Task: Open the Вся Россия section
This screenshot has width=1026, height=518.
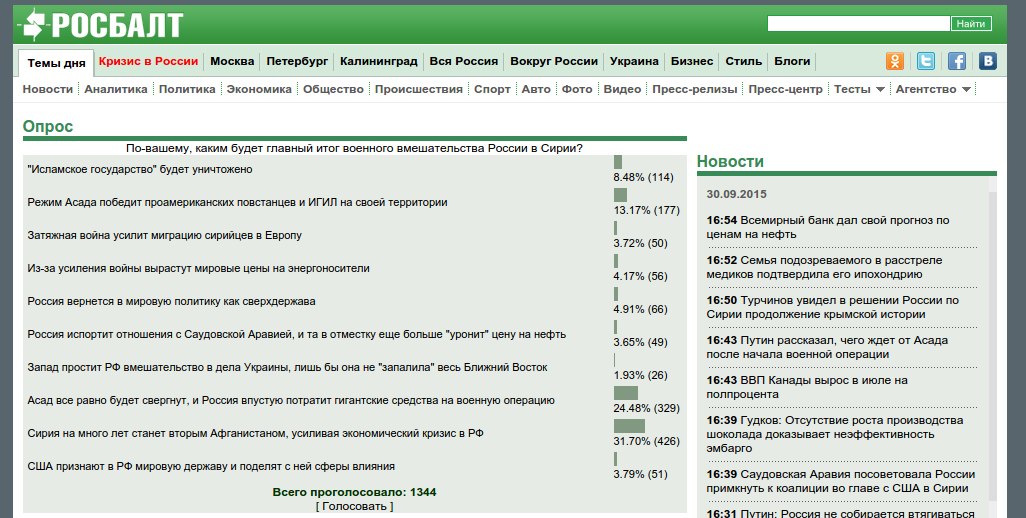Action: point(464,61)
